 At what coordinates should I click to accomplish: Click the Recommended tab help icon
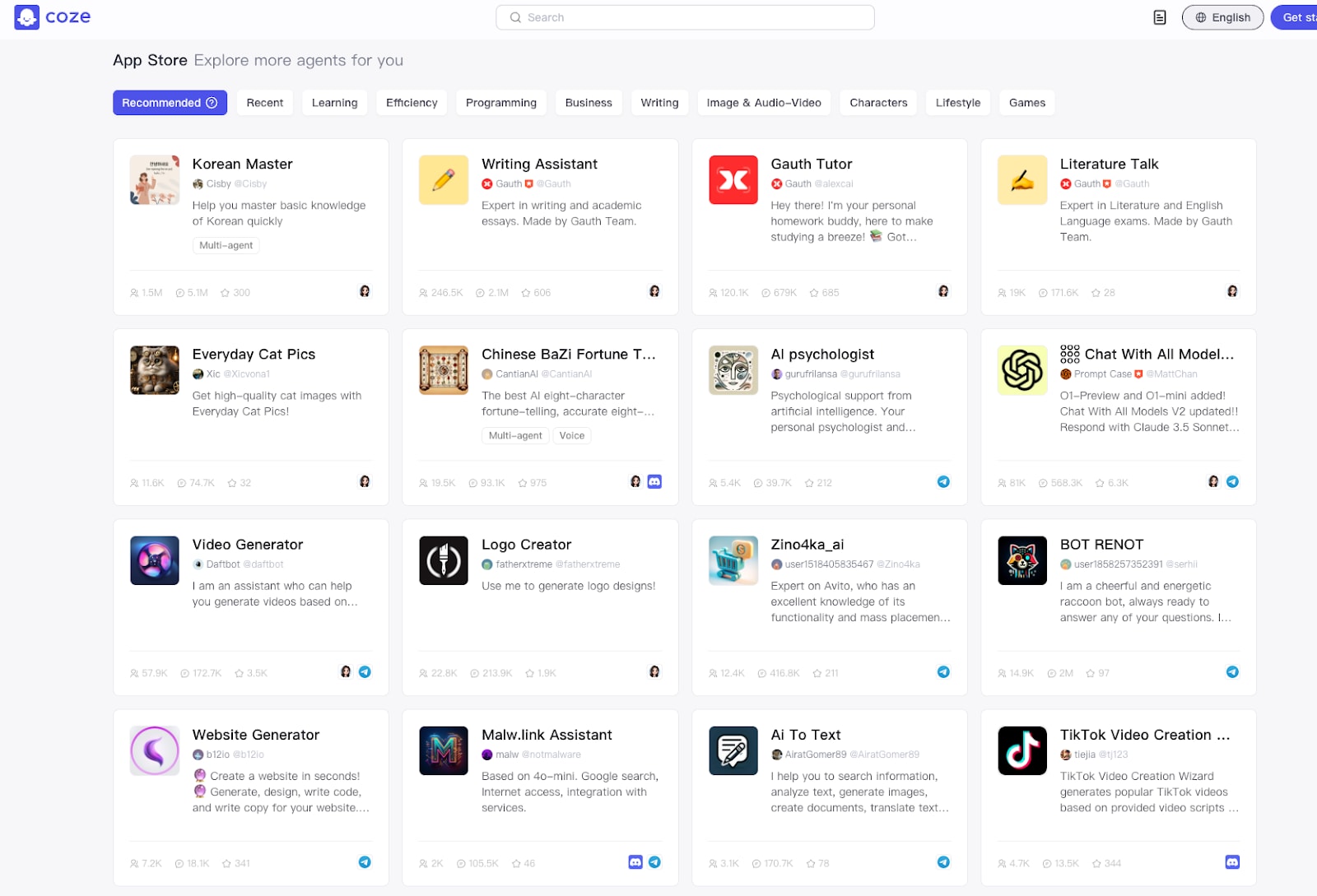coord(212,103)
